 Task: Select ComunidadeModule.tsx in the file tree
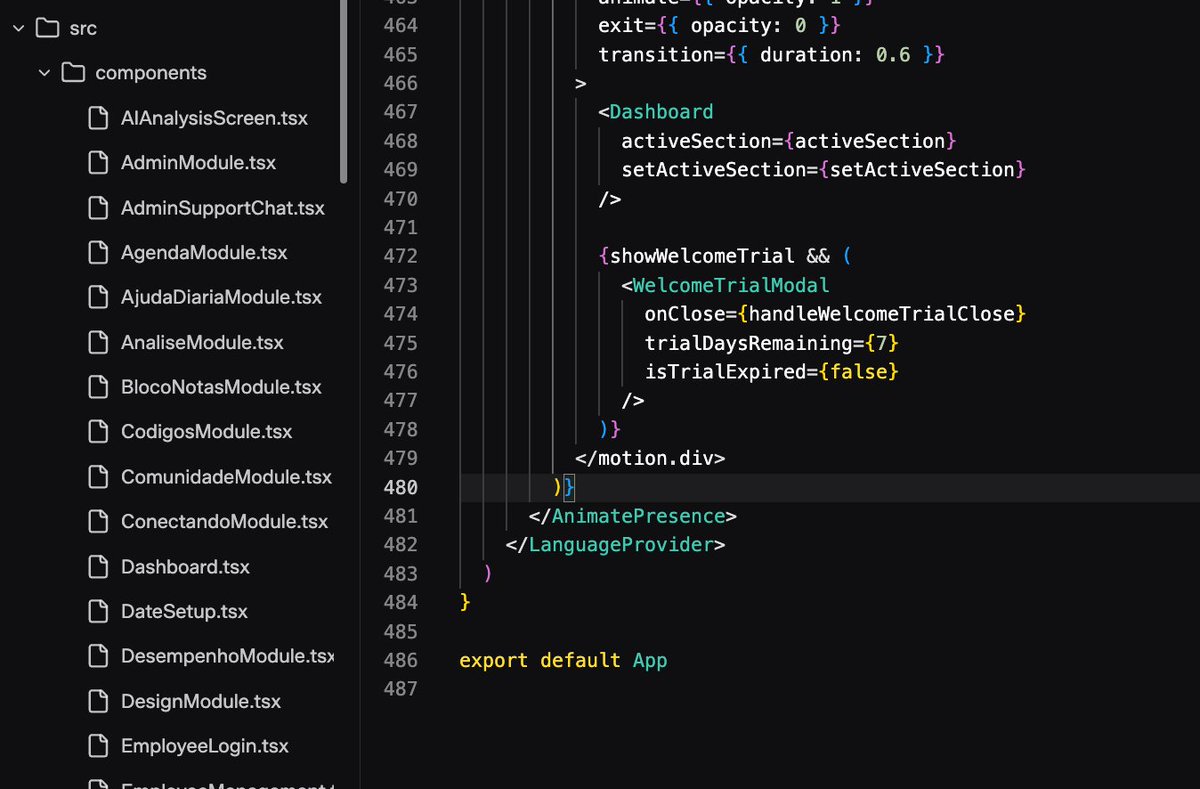tap(226, 477)
